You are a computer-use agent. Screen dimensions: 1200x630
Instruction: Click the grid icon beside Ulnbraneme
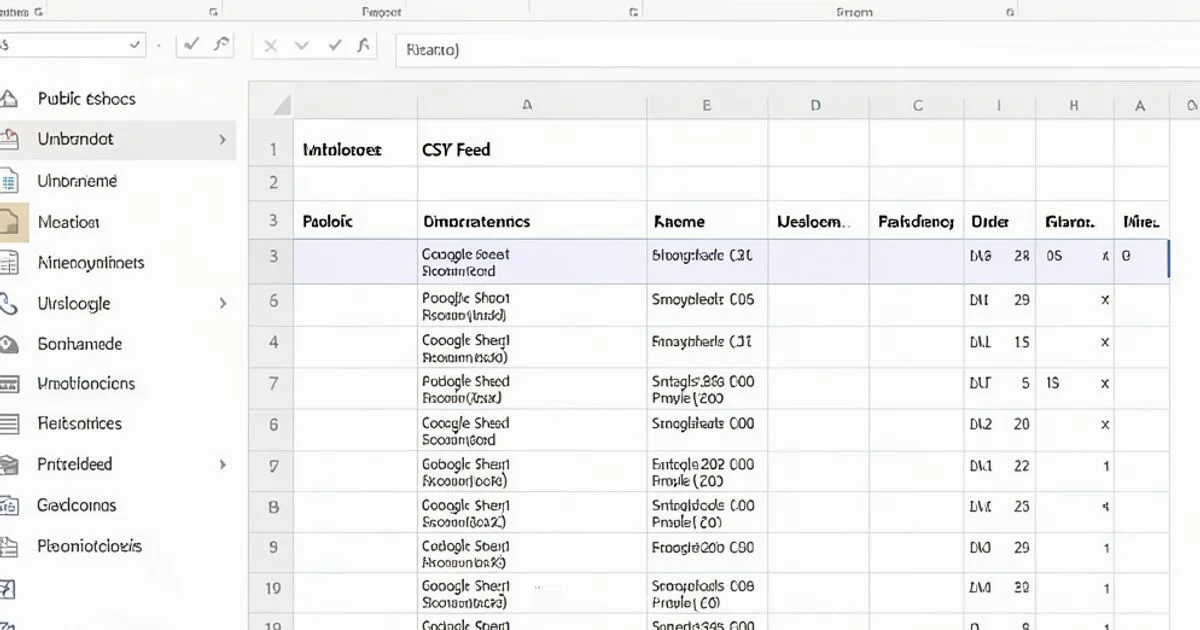pos(14,180)
